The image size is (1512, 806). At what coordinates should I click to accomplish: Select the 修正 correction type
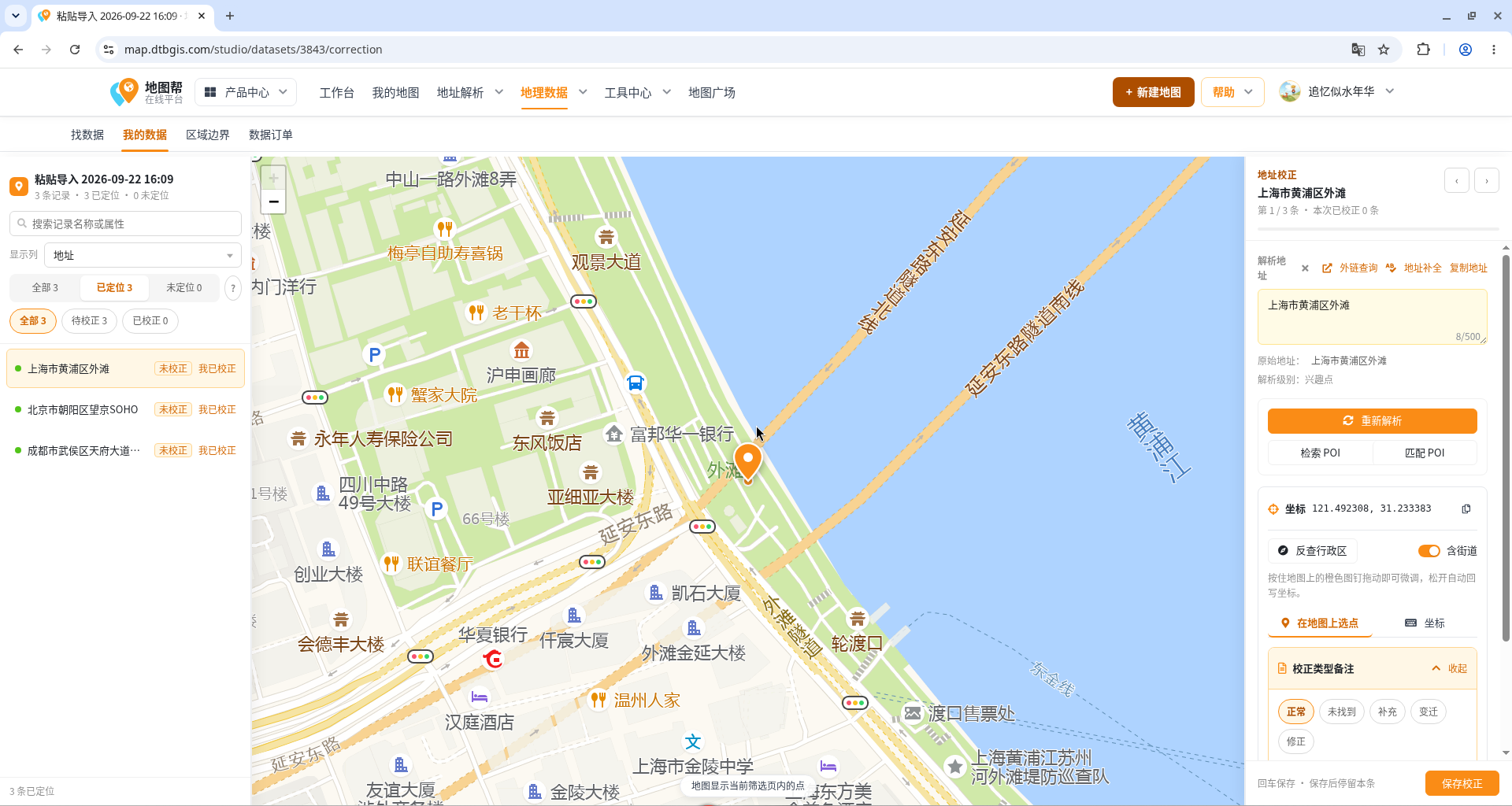click(1296, 741)
